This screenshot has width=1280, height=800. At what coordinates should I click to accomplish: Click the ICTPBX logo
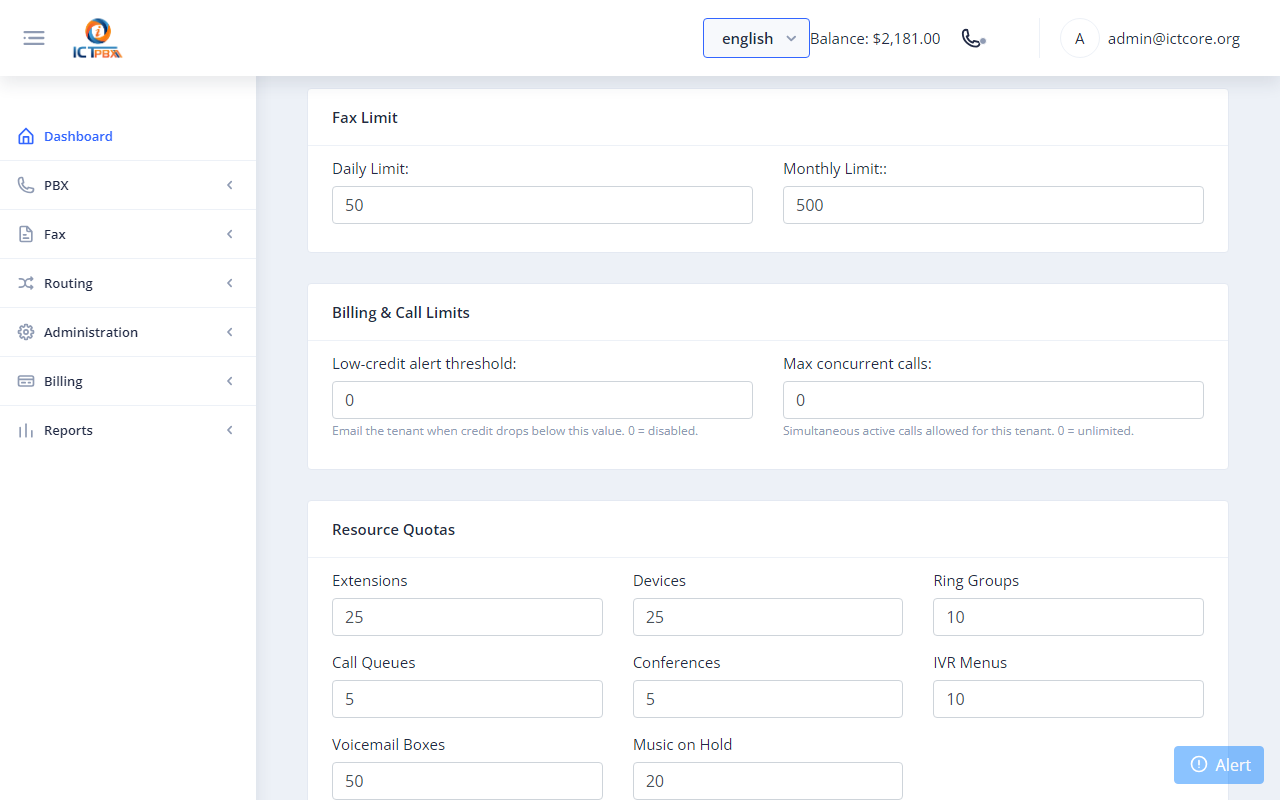[x=98, y=39]
